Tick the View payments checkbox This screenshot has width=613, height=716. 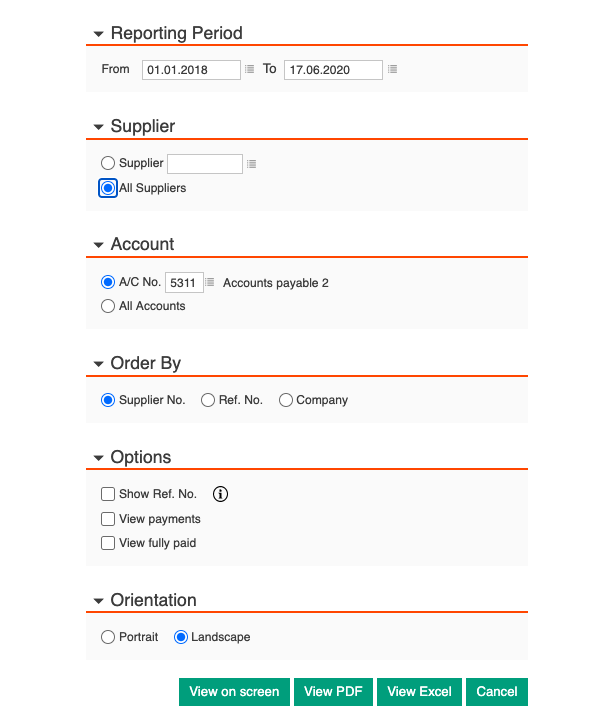[x=108, y=519]
